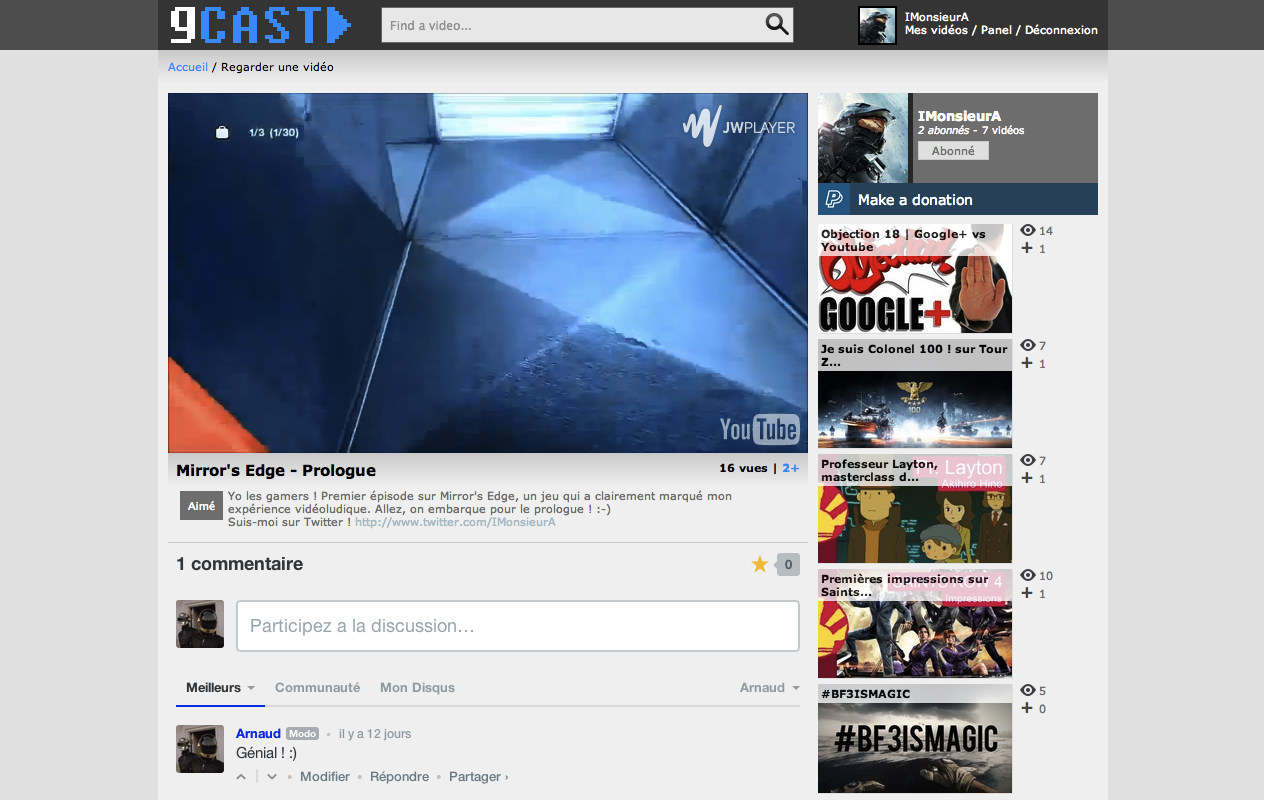Expand the Partager sharing options
Screen dimensions: 1264x800
click(478, 776)
